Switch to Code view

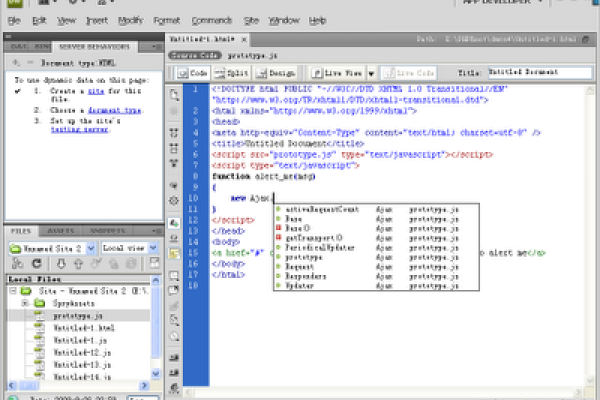tap(193, 73)
